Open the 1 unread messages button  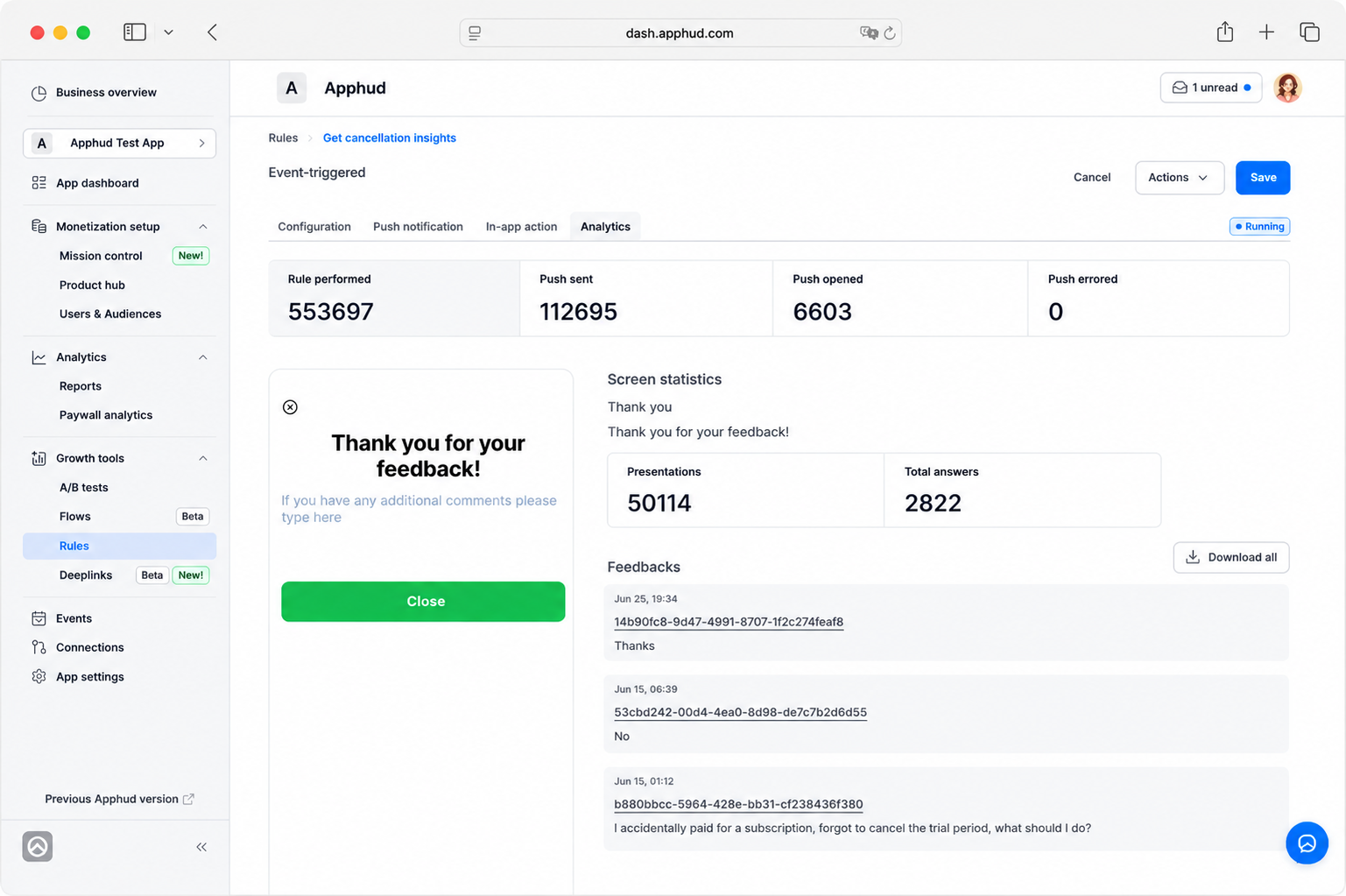click(x=1211, y=88)
